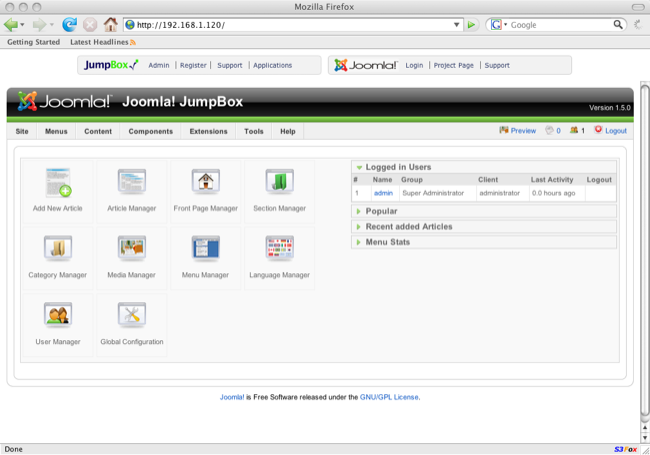This screenshot has width=650, height=455.
Task: Click the scrollbar down arrow
Action: tap(645, 438)
